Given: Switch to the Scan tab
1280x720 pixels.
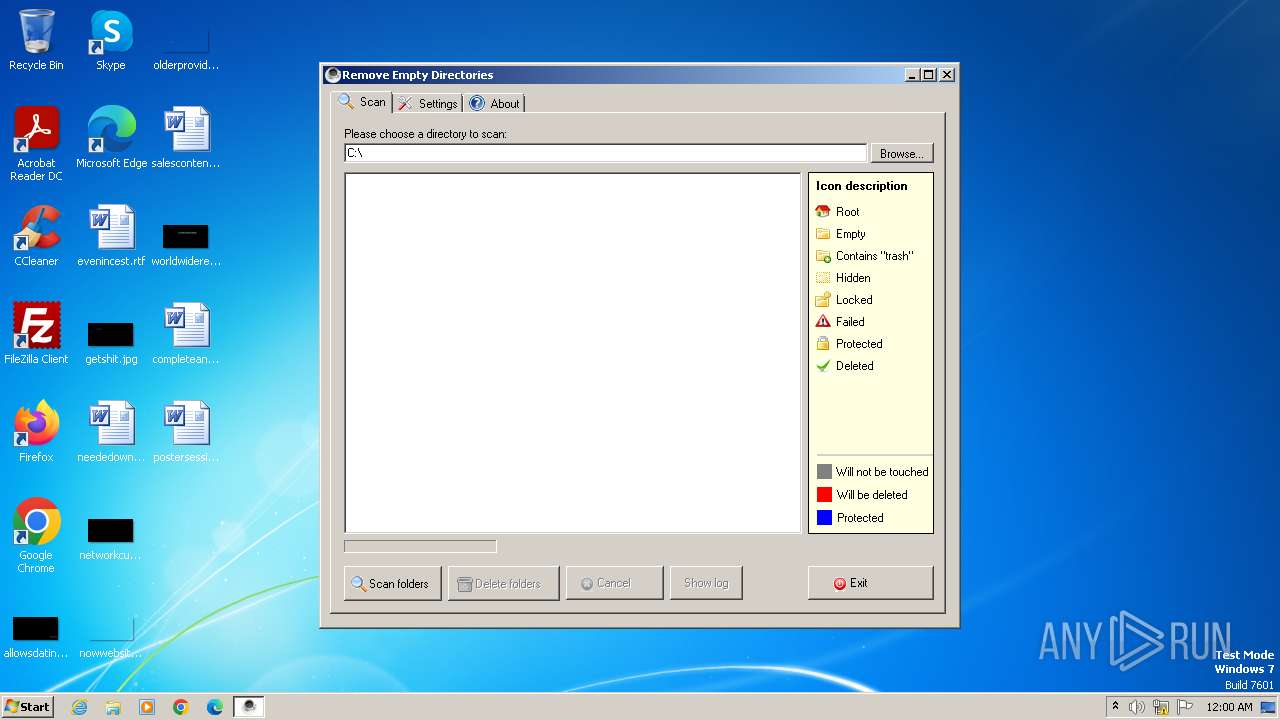Looking at the screenshot, I should (362, 102).
